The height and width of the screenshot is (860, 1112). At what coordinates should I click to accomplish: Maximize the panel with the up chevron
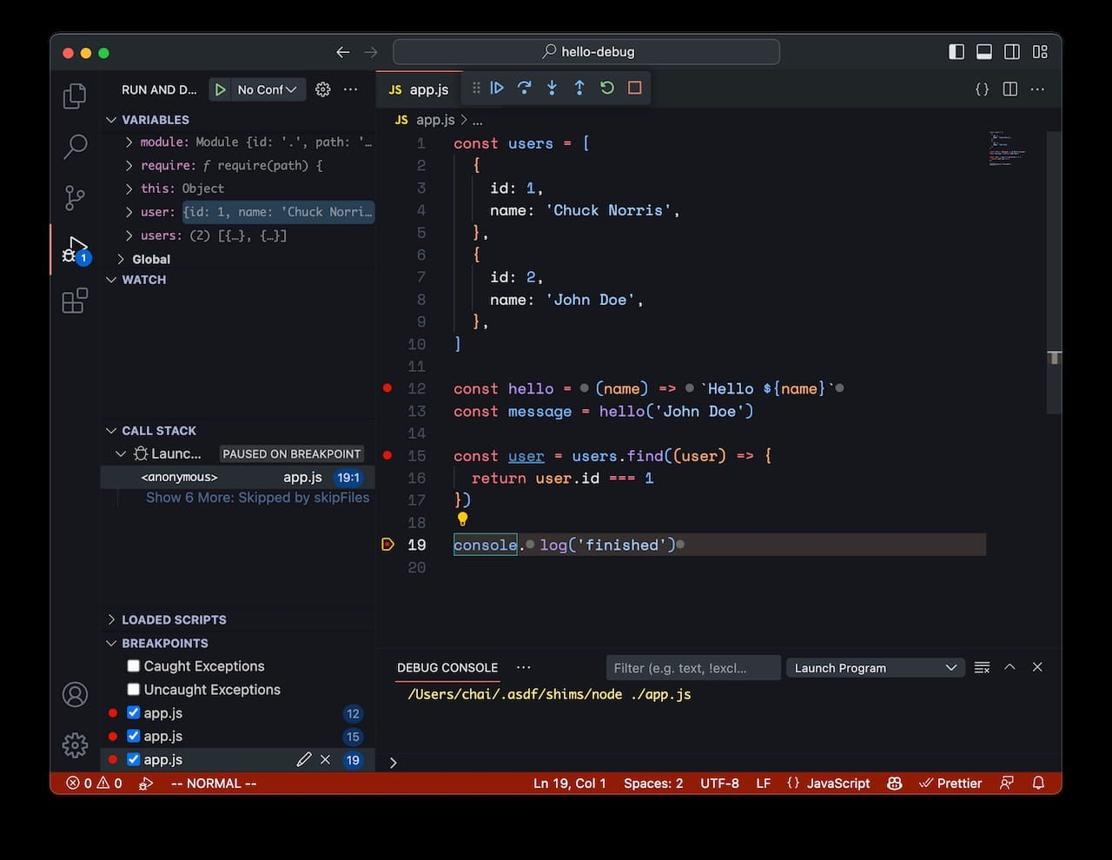(x=1010, y=667)
